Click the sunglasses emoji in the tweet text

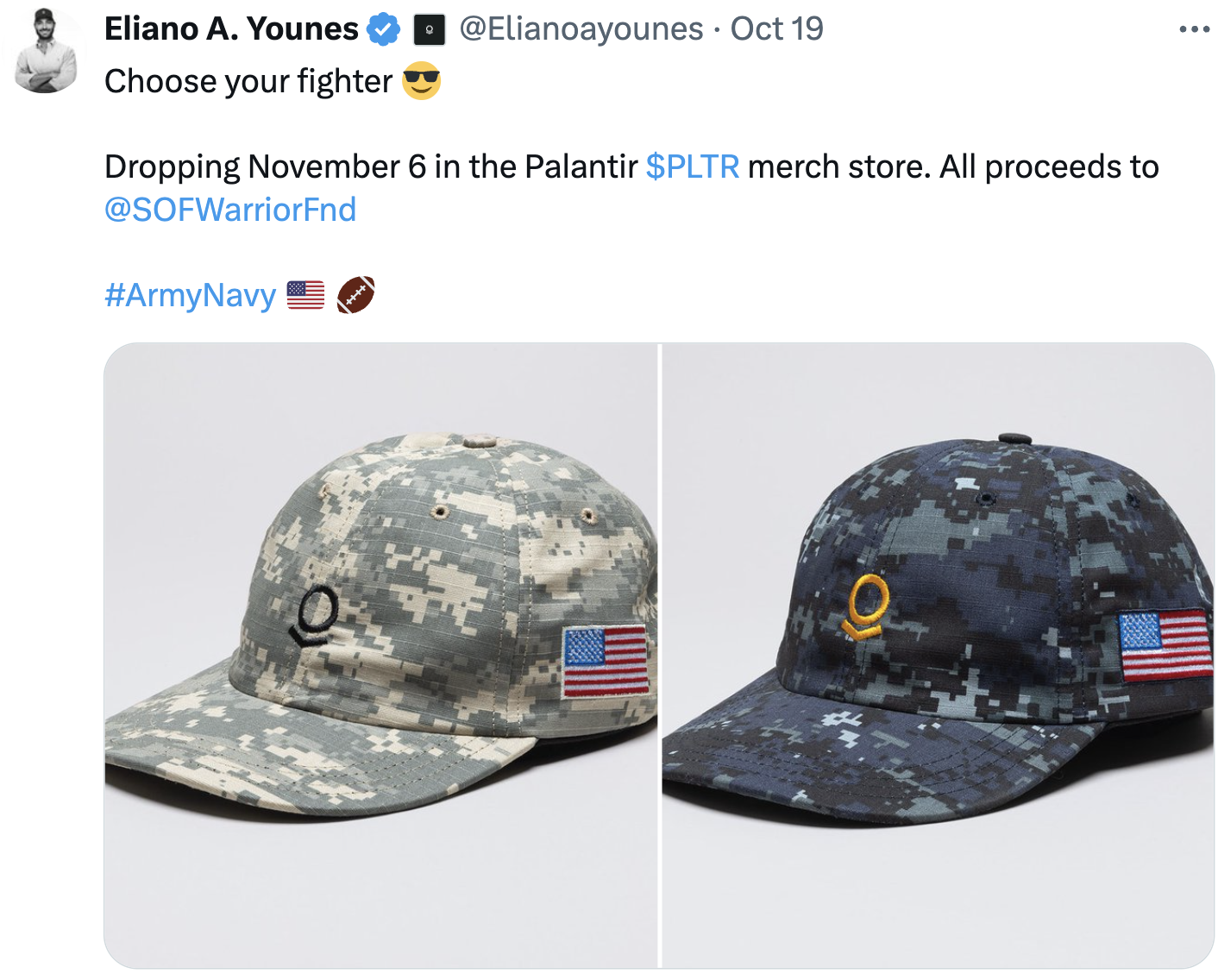point(421,81)
